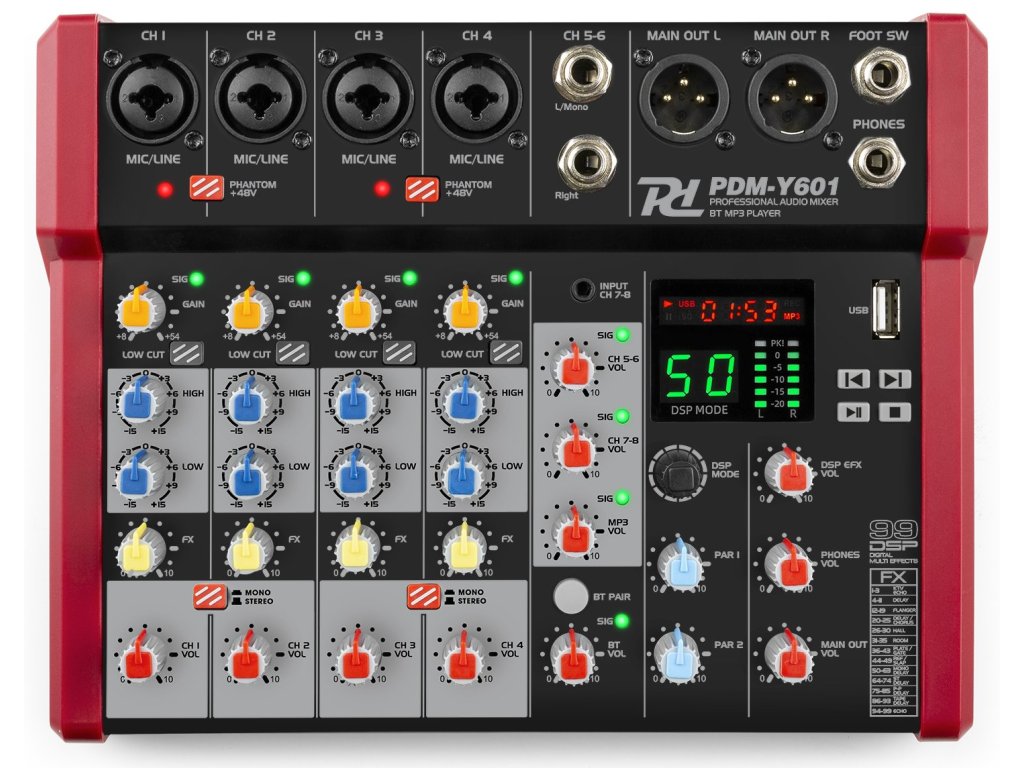Click the play/pause button

coord(854,412)
